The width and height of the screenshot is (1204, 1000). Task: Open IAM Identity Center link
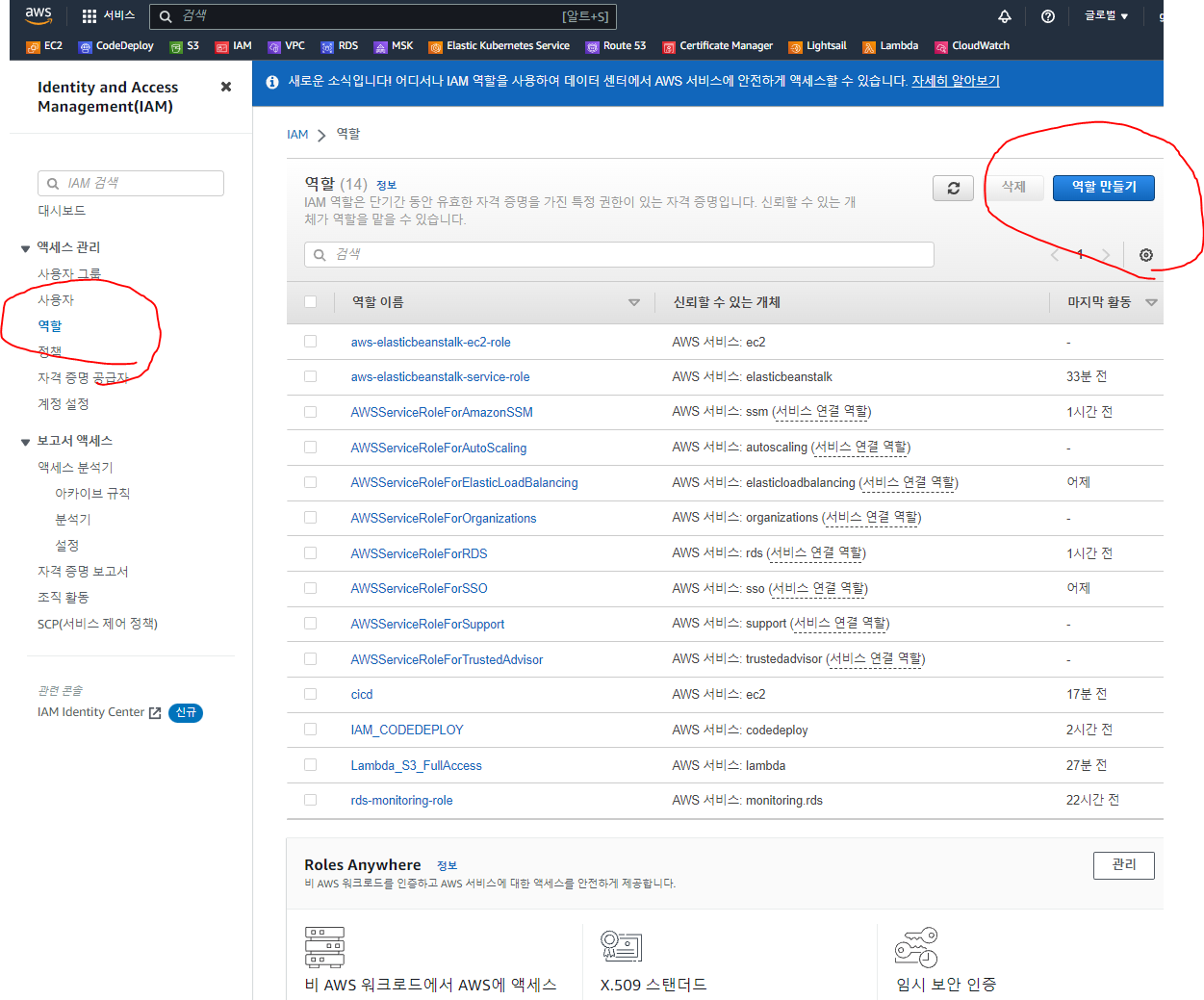click(x=90, y=712)
